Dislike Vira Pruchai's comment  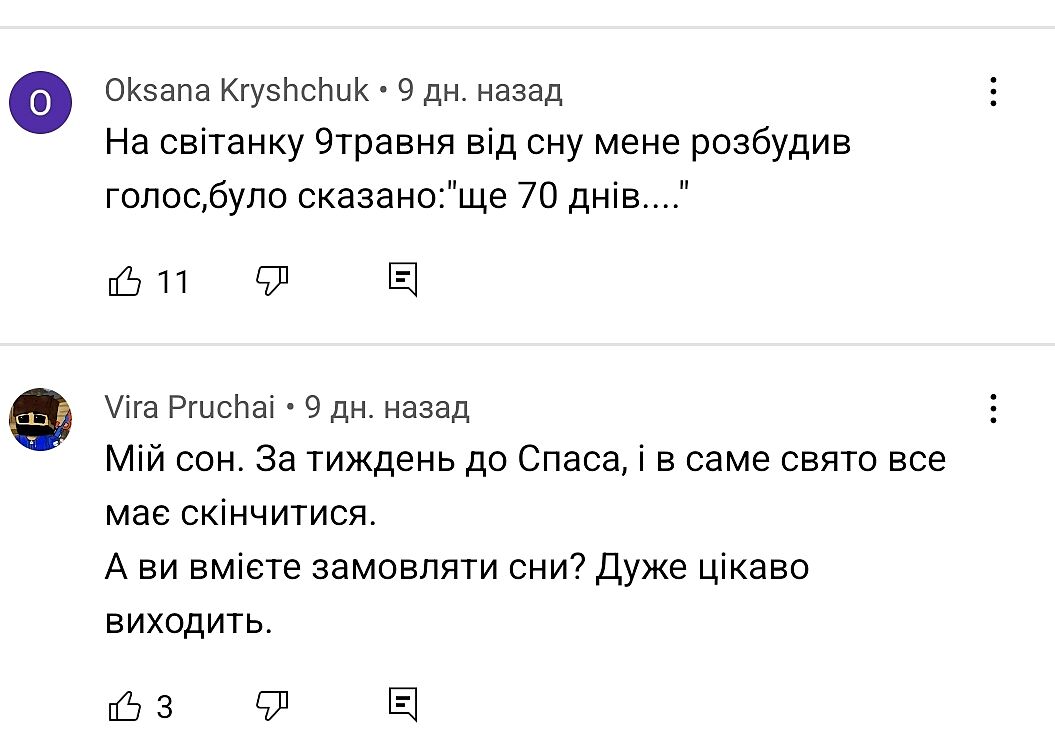tap(272, 705)
